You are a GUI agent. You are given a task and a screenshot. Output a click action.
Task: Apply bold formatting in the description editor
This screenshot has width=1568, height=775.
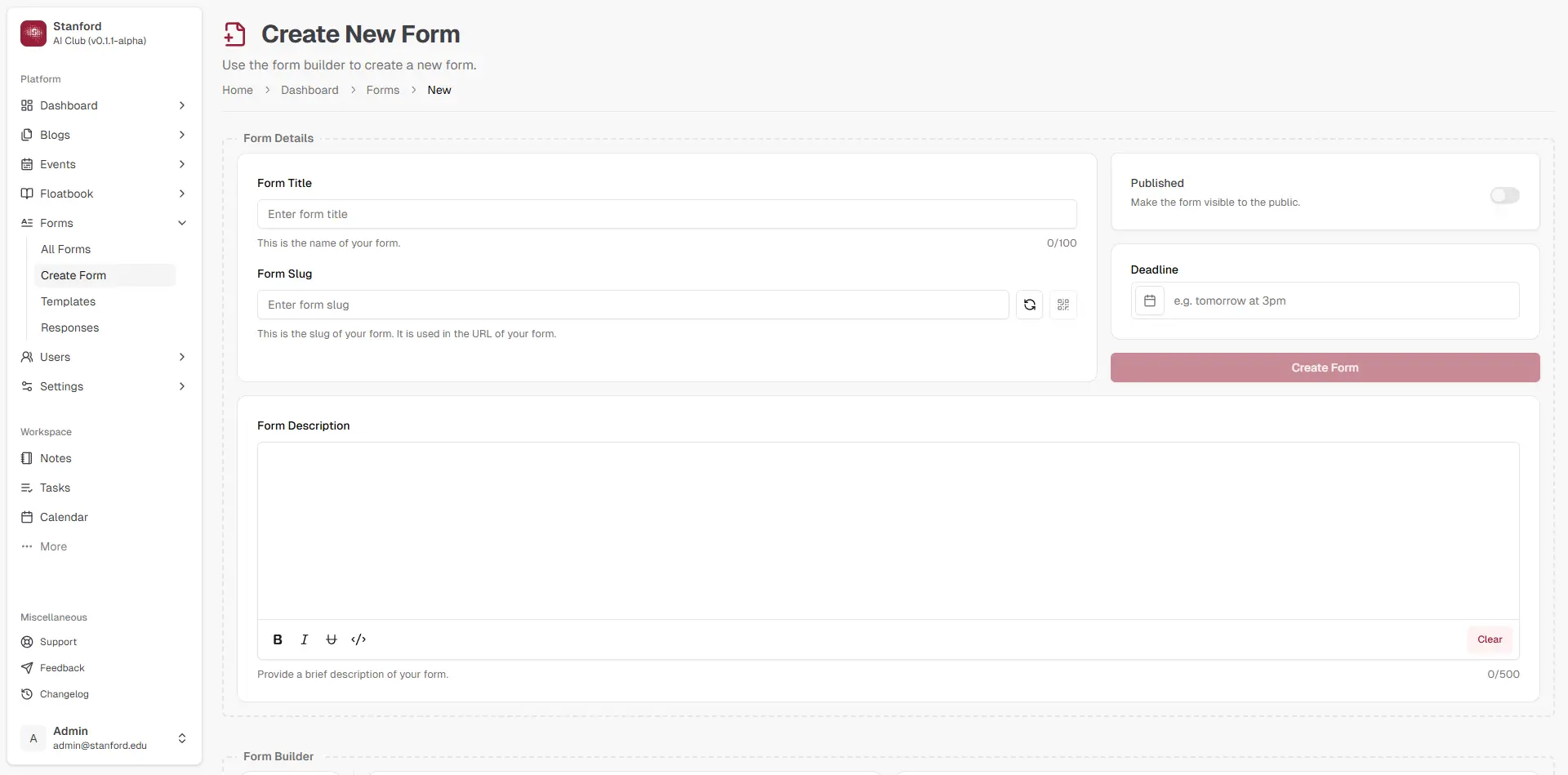point(278,639)
